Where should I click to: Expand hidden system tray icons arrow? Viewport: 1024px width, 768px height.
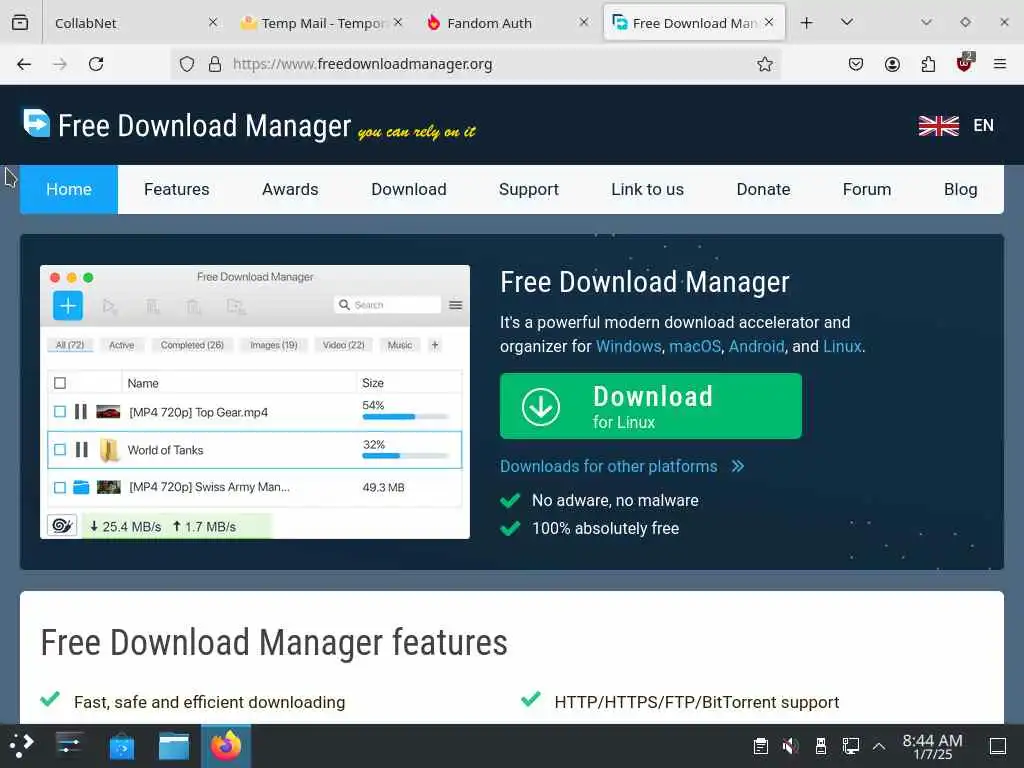879,746
